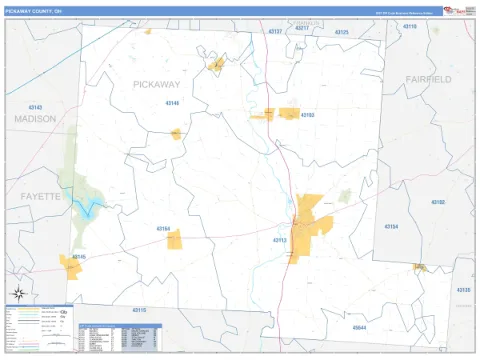Click ZIP code label 43164
This screenshot has height=360, width=480.
[x=163, y=229]
